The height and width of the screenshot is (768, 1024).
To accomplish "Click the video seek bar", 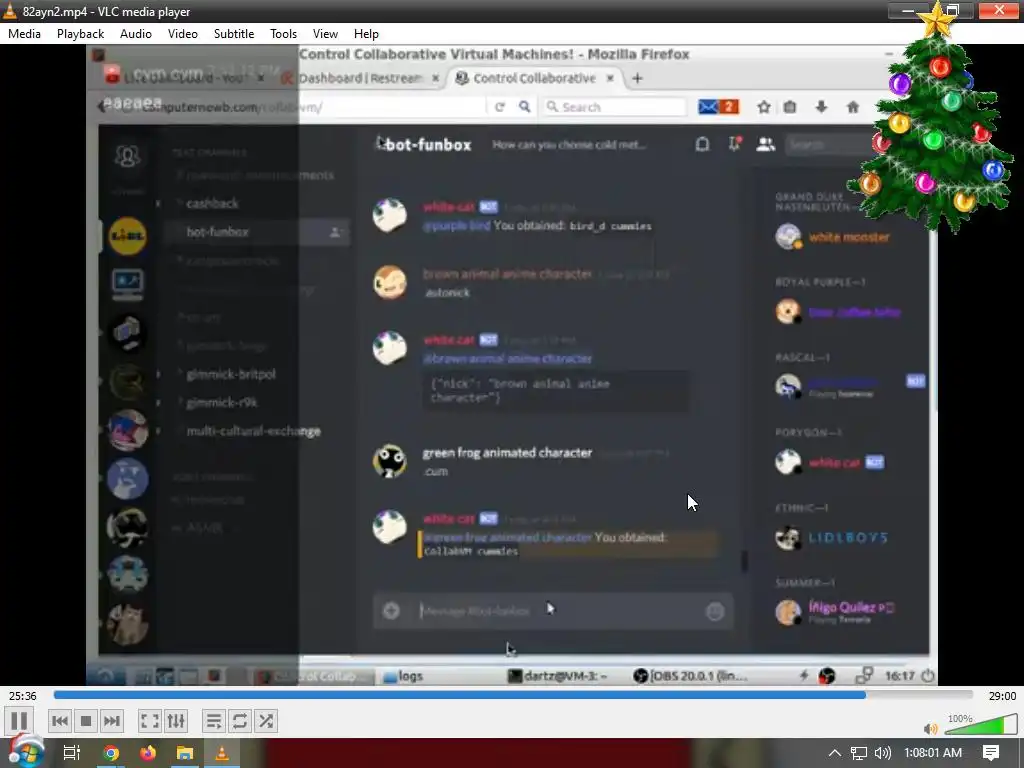I will [x=513, y=695].
